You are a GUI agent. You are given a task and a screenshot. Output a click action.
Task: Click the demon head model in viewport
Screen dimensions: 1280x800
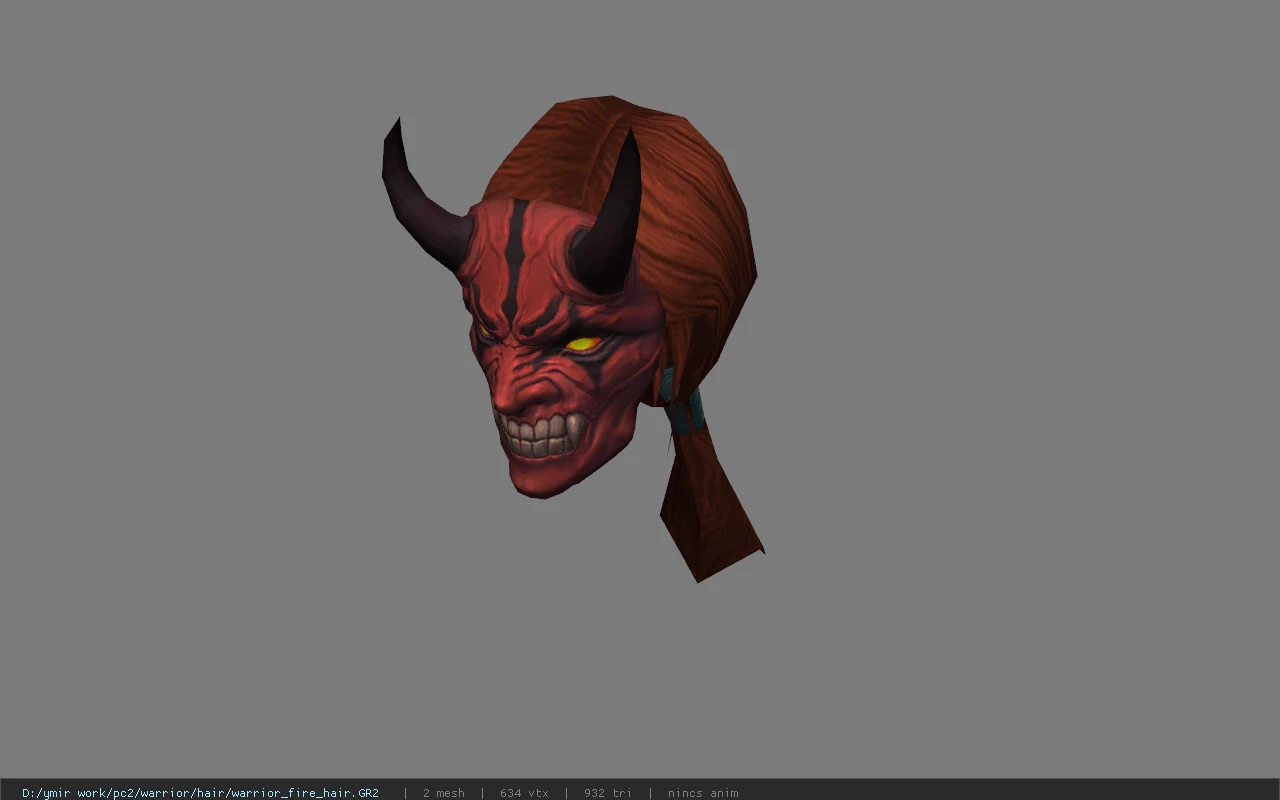click(572, 338)
